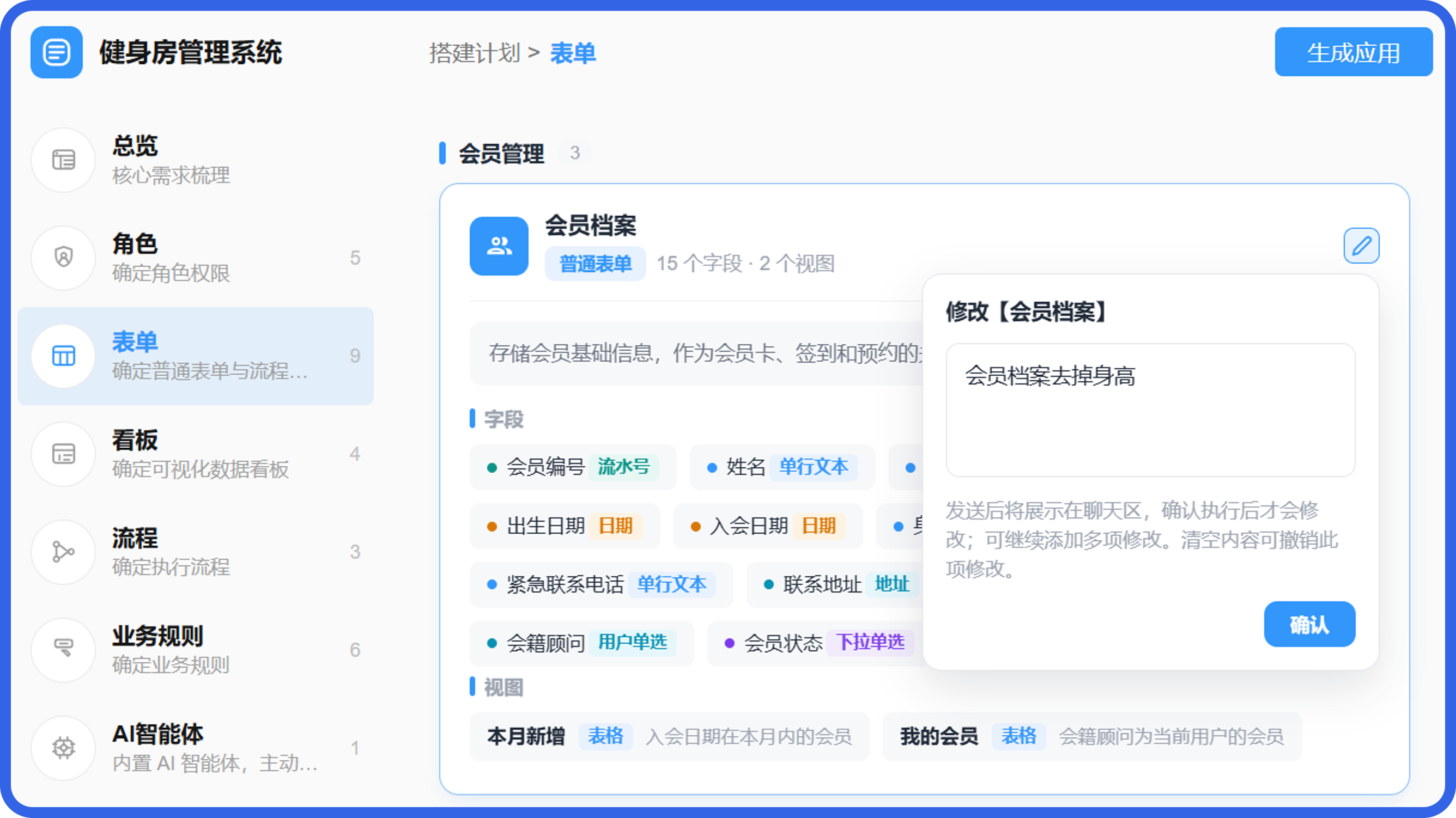Click 搭建计划 in the breadcrumb
Image resolution: width=1456 pixels, height=818 pixels.
point(475,53)
